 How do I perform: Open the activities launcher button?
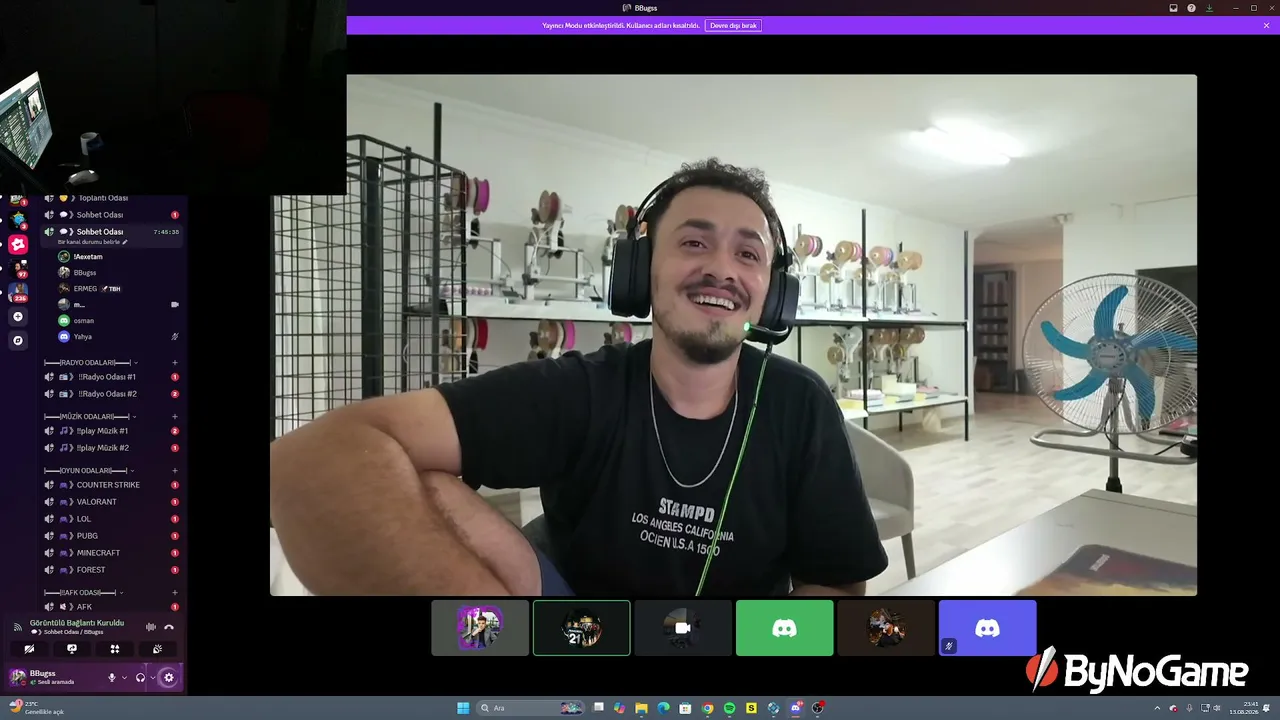[115, 649]
